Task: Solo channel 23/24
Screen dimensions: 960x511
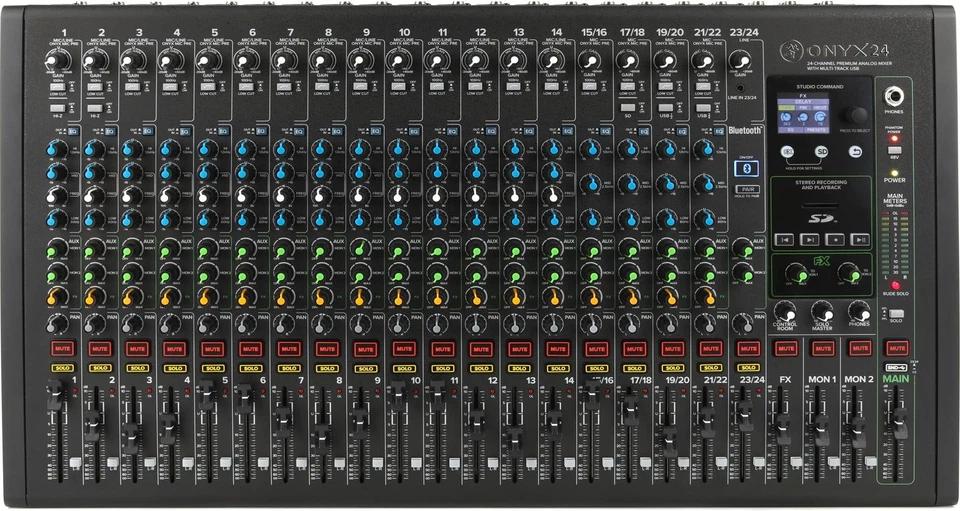Action: tap(749, 368)
